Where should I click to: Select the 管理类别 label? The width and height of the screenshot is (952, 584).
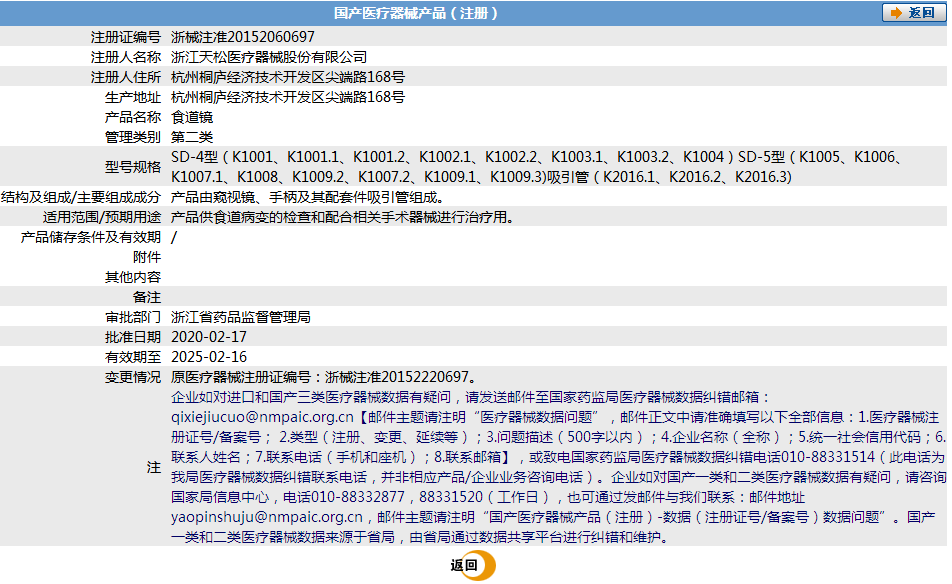133,137
